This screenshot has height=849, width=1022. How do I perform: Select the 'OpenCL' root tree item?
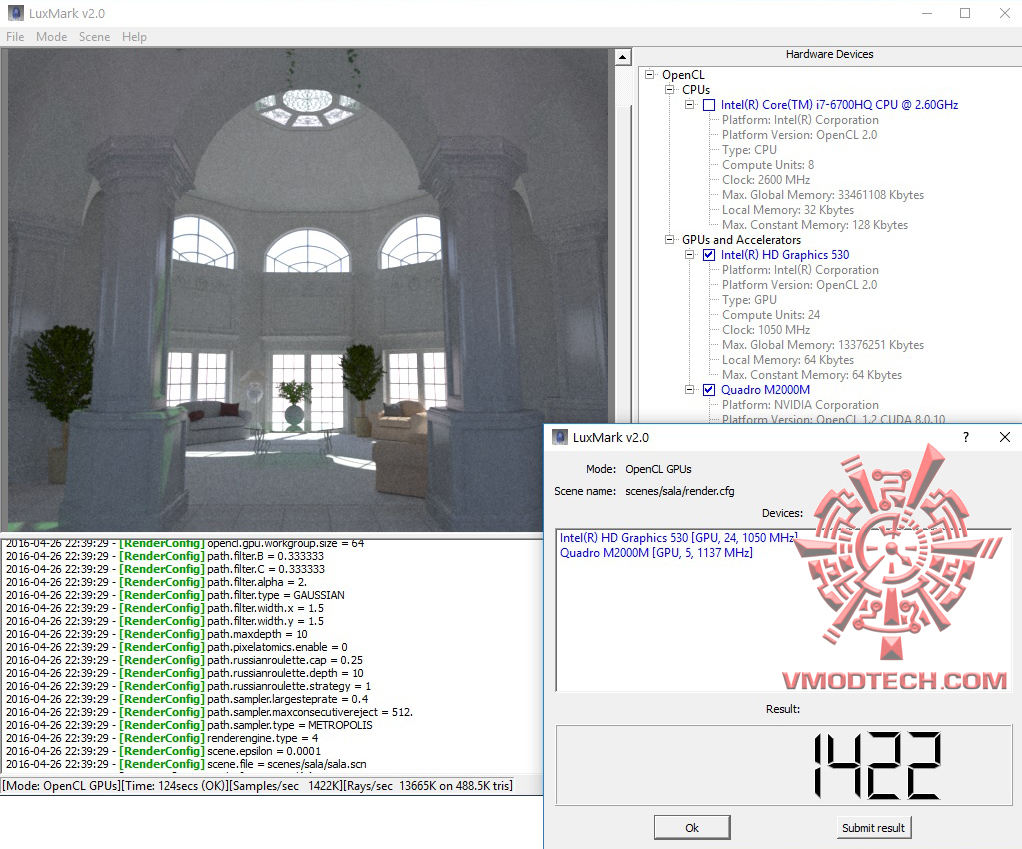click(683, 75)
